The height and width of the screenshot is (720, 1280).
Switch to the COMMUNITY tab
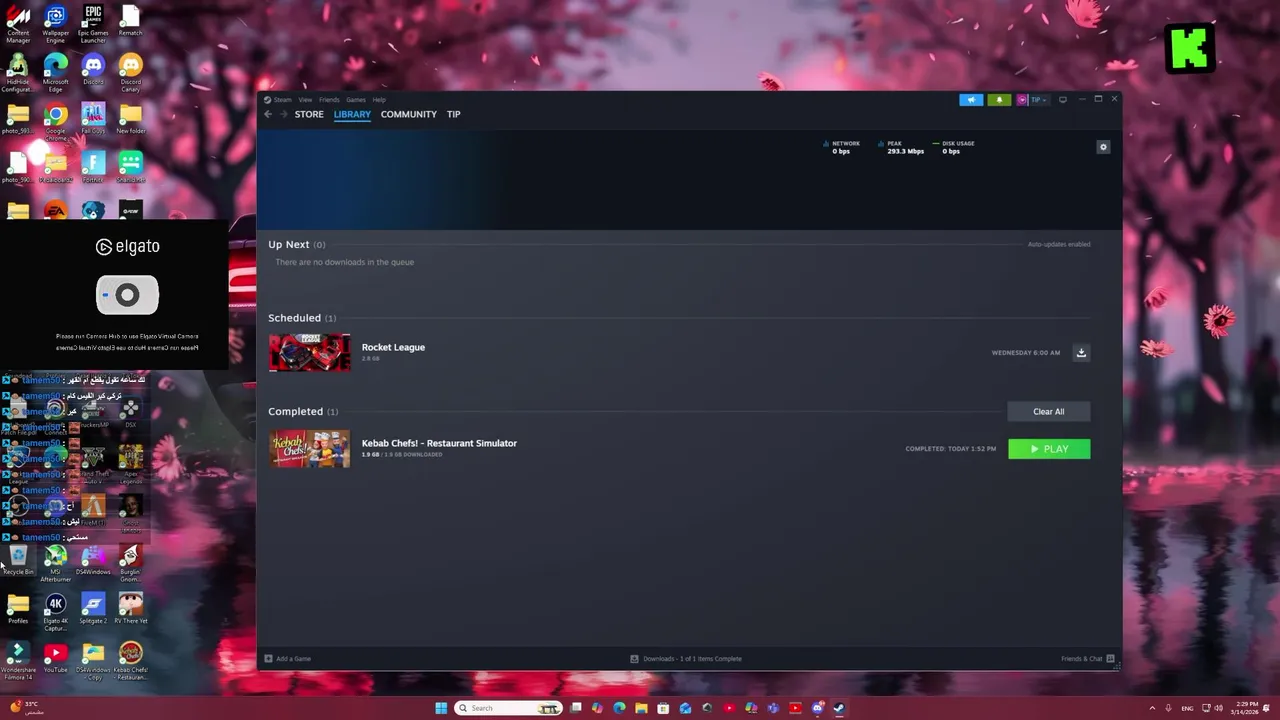point(408,114)
